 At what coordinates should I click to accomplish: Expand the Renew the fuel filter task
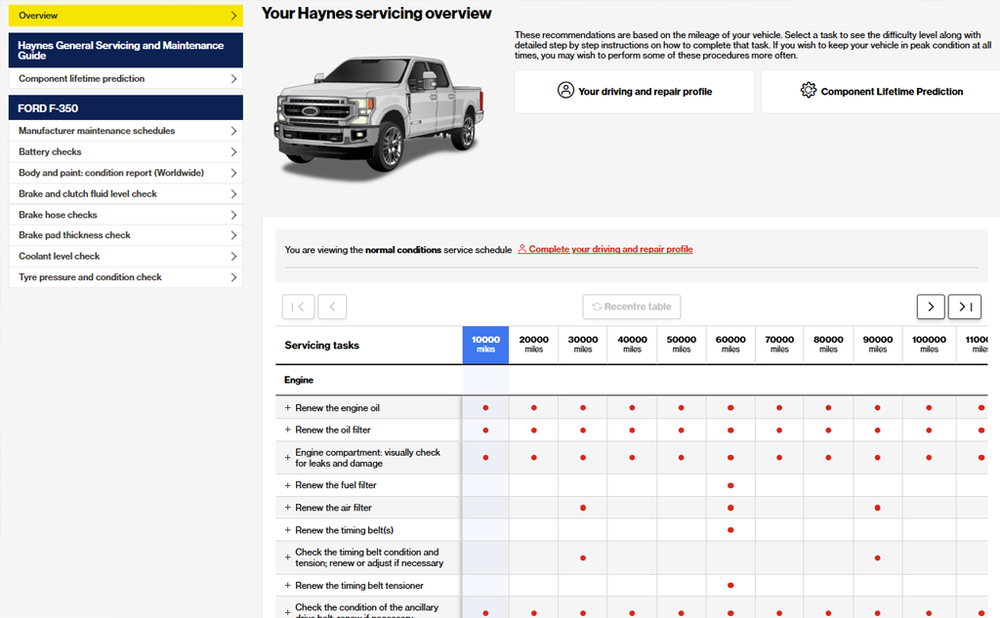(285, 485)
